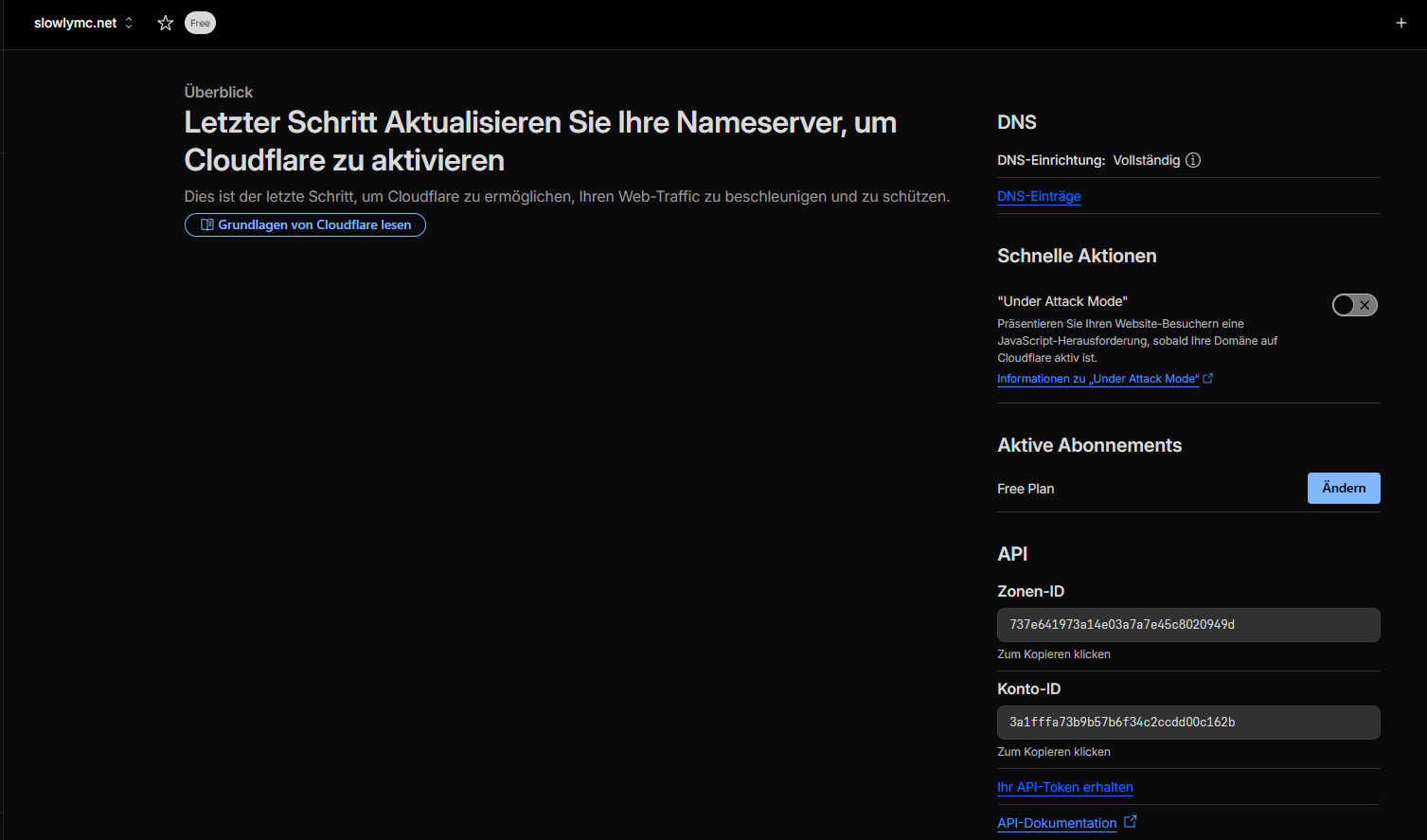The height and width of the screenshot is (840, 1427).
Task: Select slowlymc.net in the top bar
Action: 75,23
